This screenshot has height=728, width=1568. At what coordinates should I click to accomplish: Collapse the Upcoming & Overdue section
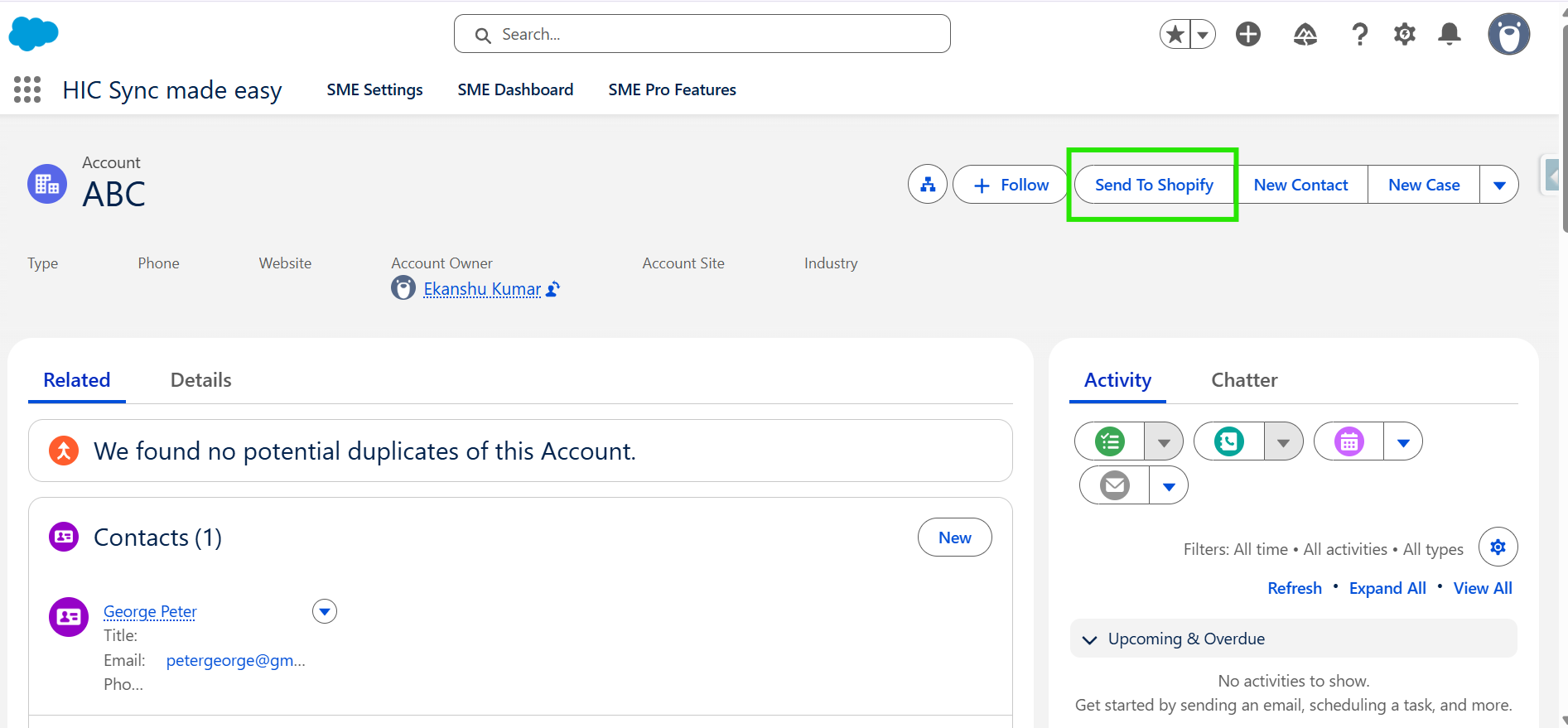point(1090,639)
